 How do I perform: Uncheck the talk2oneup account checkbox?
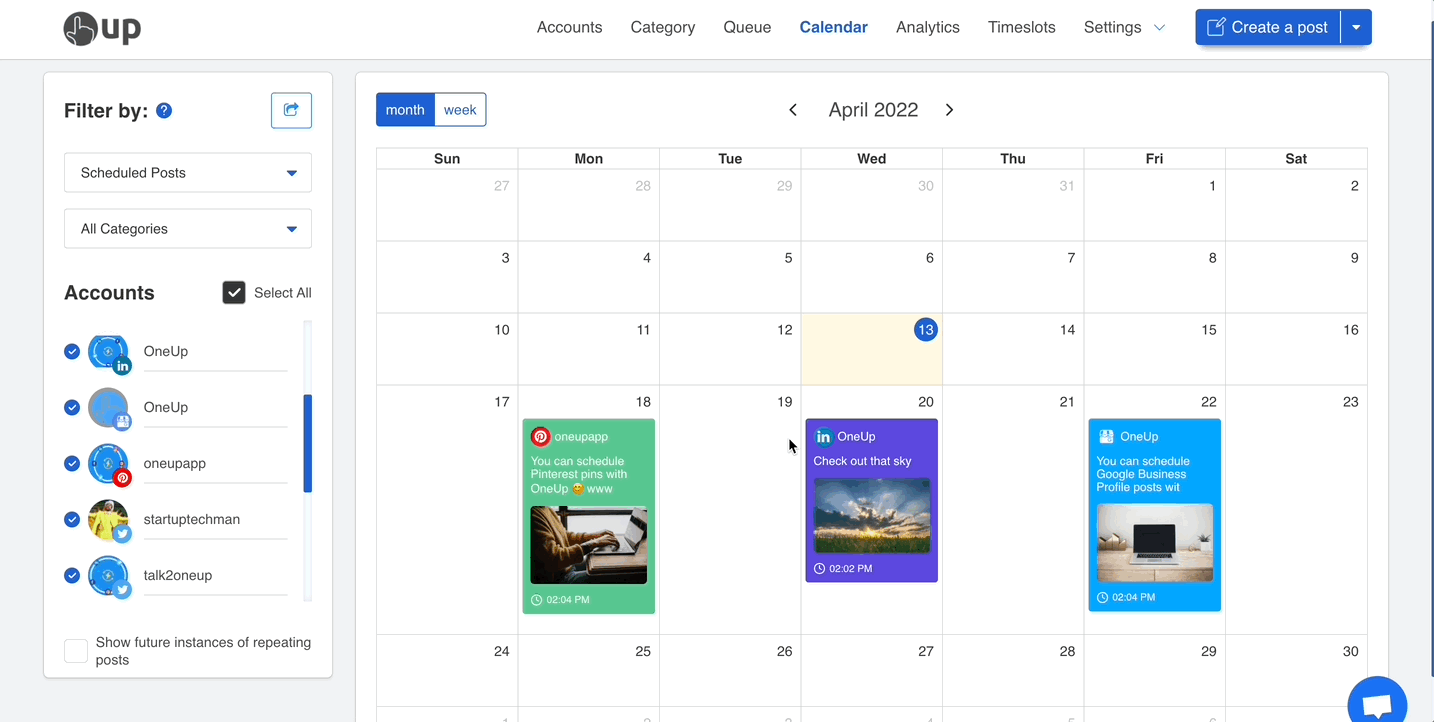click(72, 576)
